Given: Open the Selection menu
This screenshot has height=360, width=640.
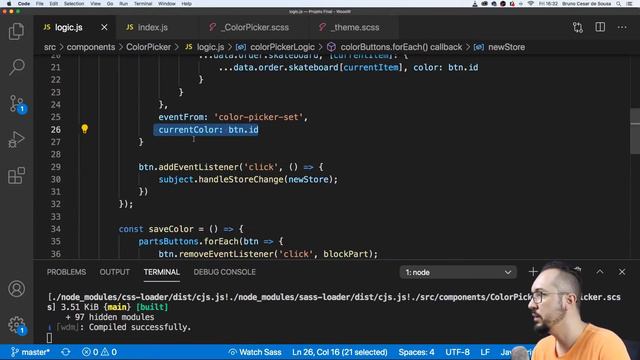Looking at the screenshot, I should 74,4.
